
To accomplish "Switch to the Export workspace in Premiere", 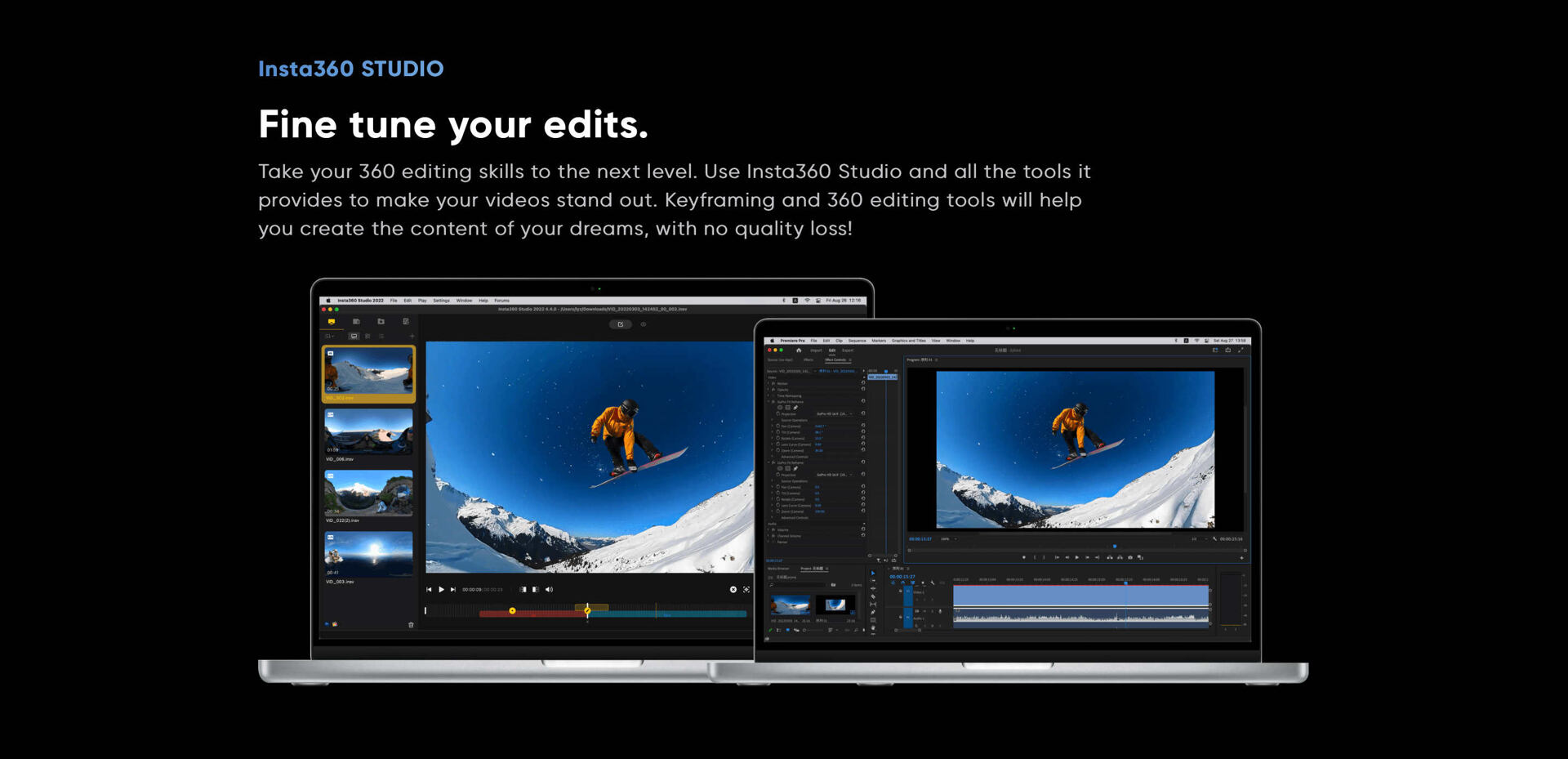I will (848, 350).
